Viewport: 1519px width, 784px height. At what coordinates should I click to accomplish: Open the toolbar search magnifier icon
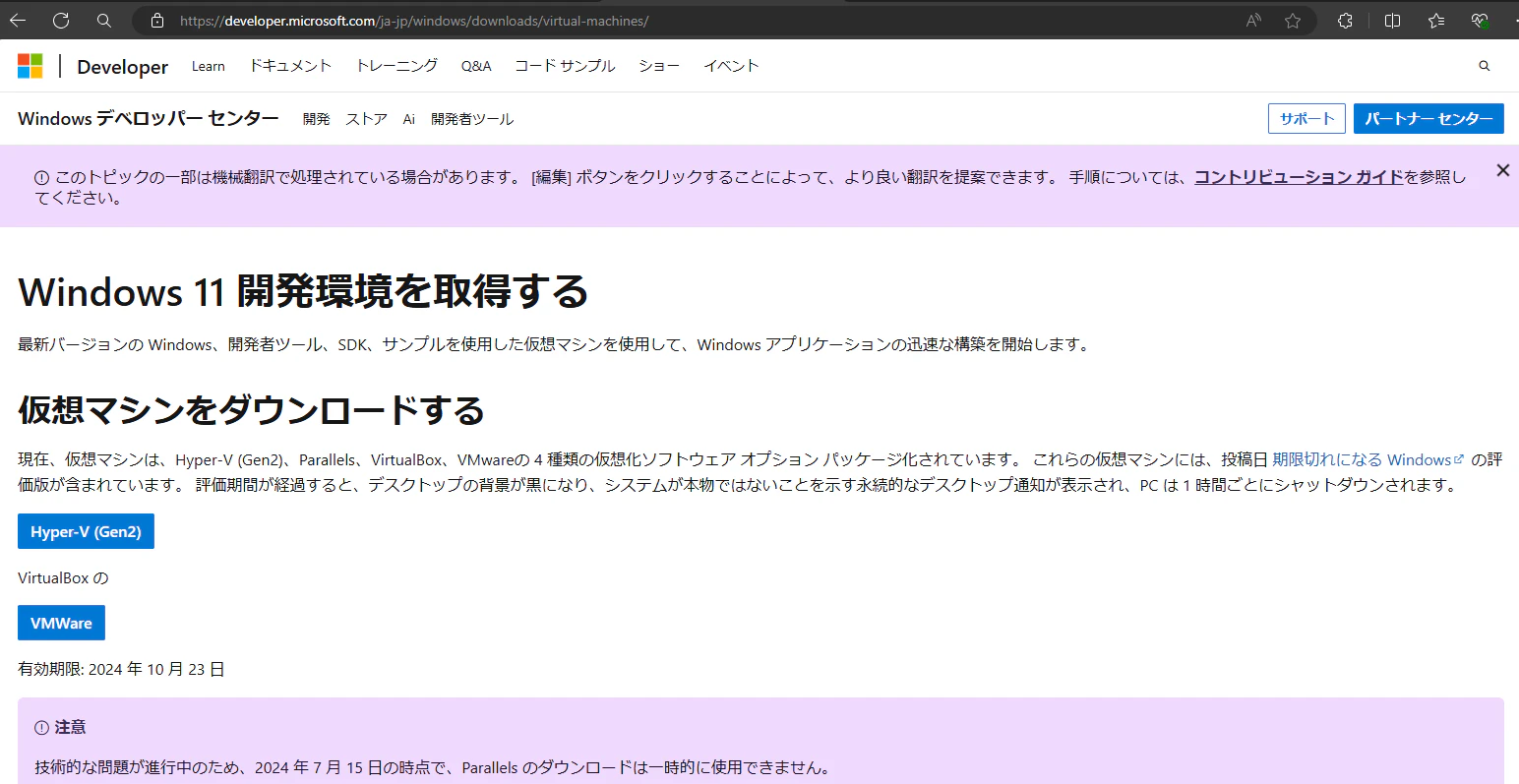pos(102,20)
